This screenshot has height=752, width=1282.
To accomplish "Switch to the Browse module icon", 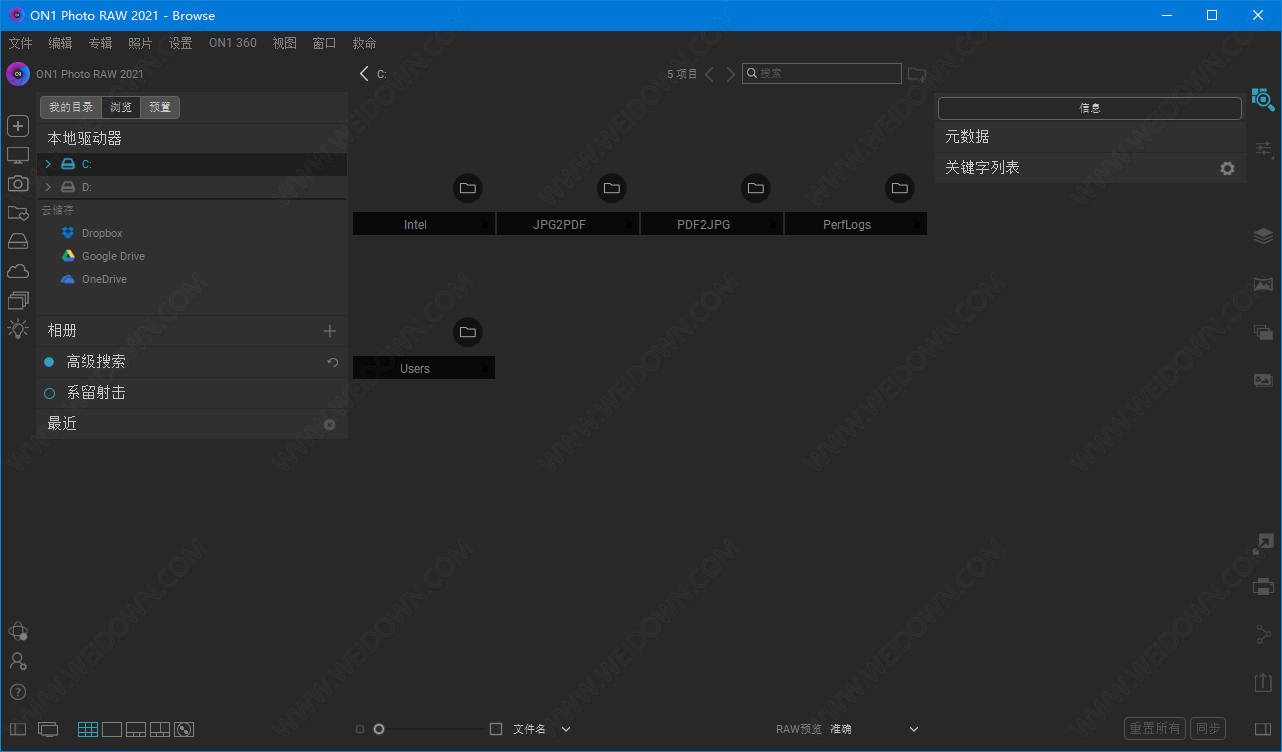I will (1263, 98).
